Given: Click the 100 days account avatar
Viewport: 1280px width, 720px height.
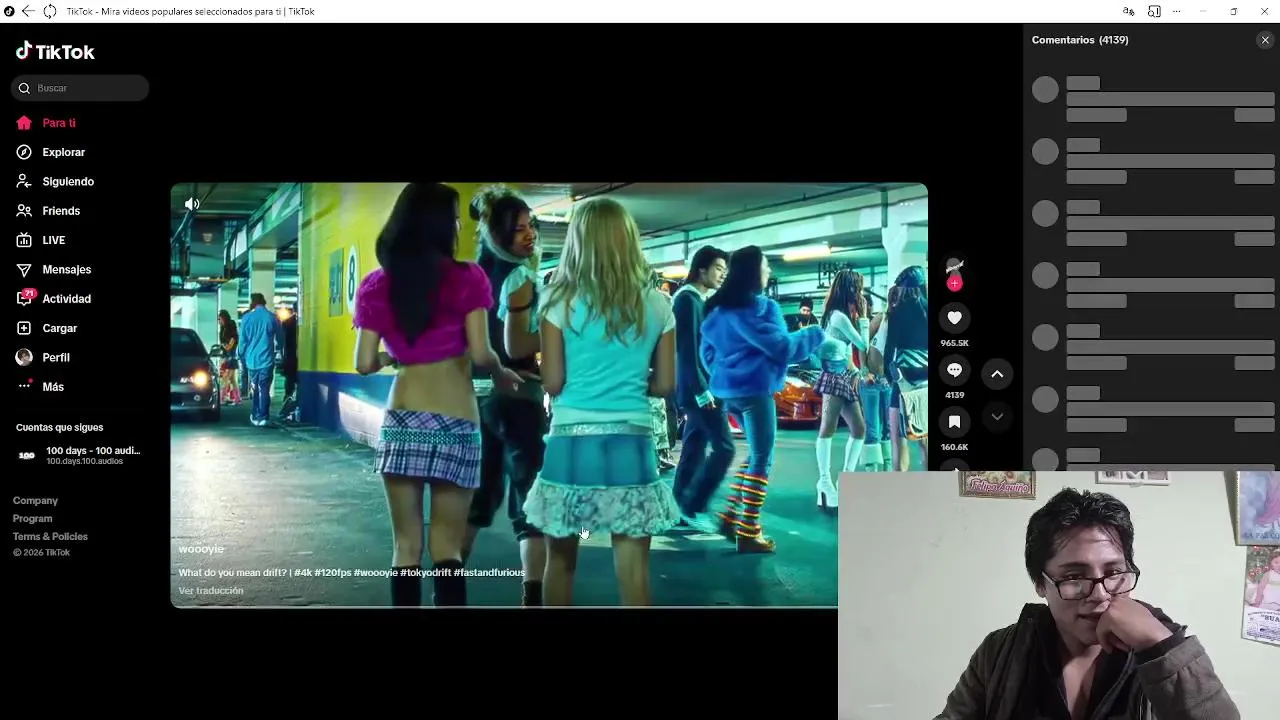Looking at the screenshot, I should [27, 456].
